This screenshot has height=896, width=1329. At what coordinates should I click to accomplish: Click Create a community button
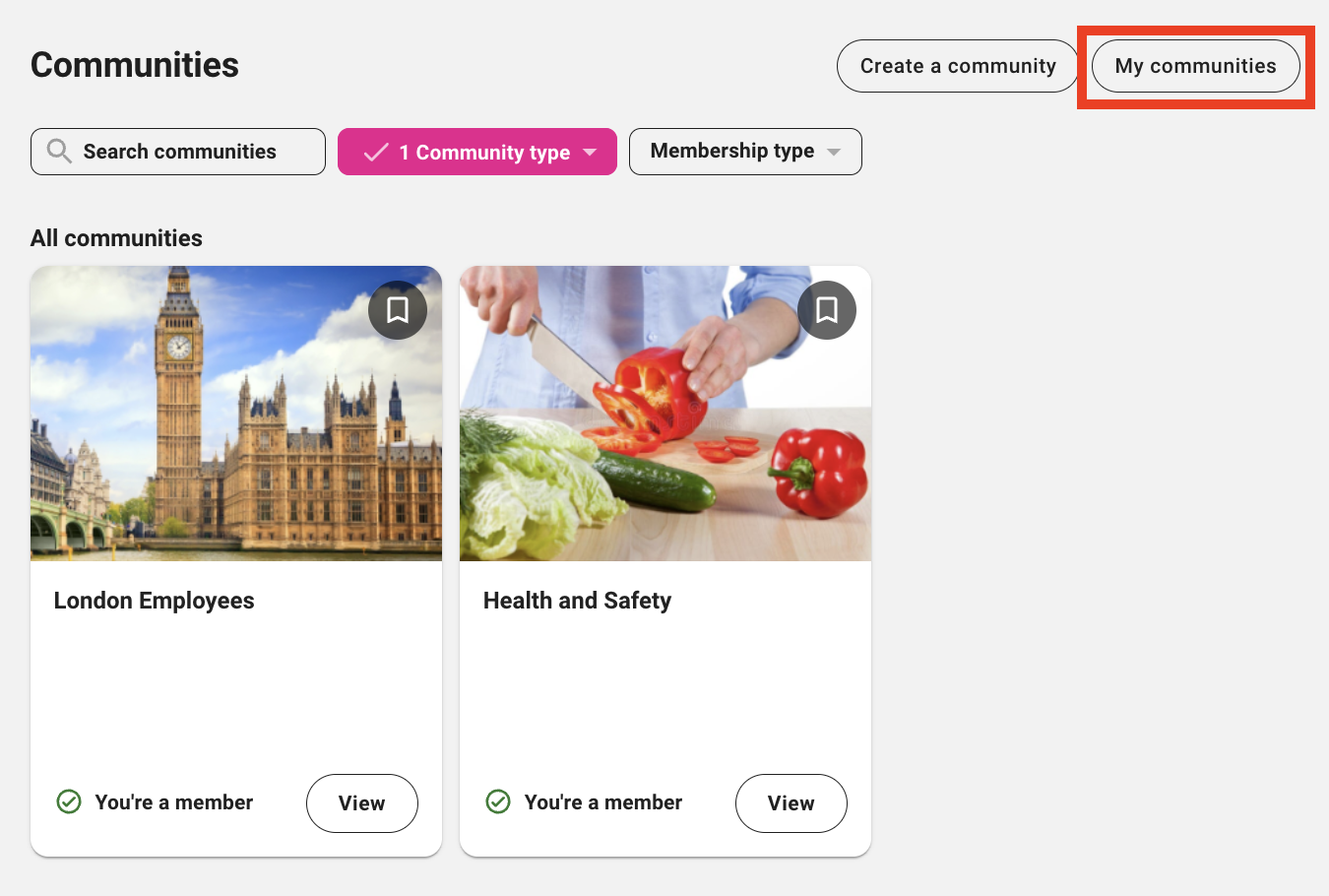coord(957,66)
